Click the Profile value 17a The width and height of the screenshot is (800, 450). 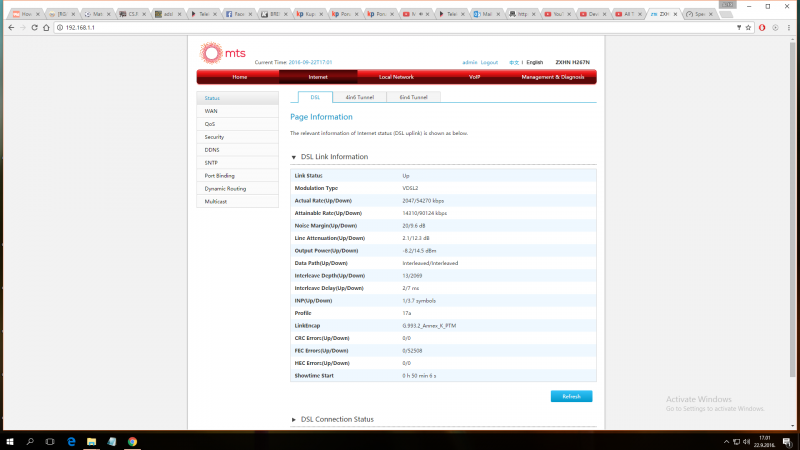(407, 313)
